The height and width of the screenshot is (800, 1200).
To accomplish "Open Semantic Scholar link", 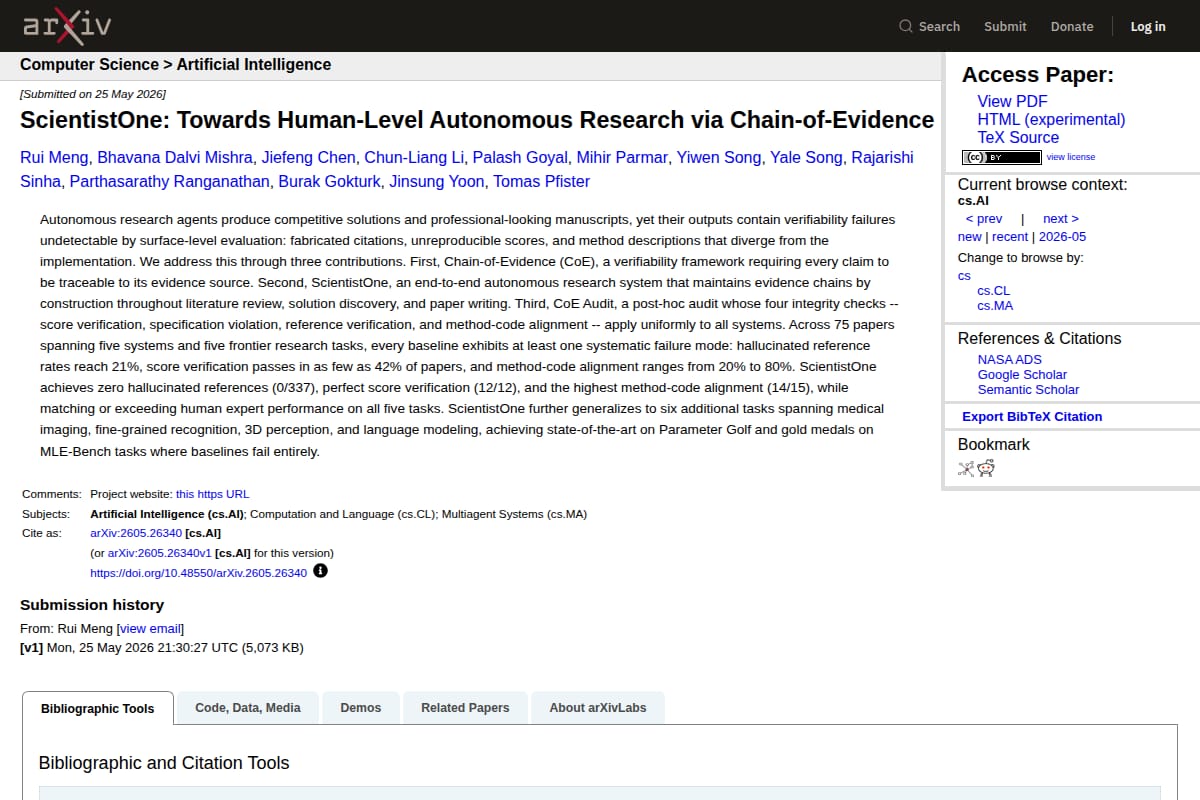I will tap(1028, 390).
